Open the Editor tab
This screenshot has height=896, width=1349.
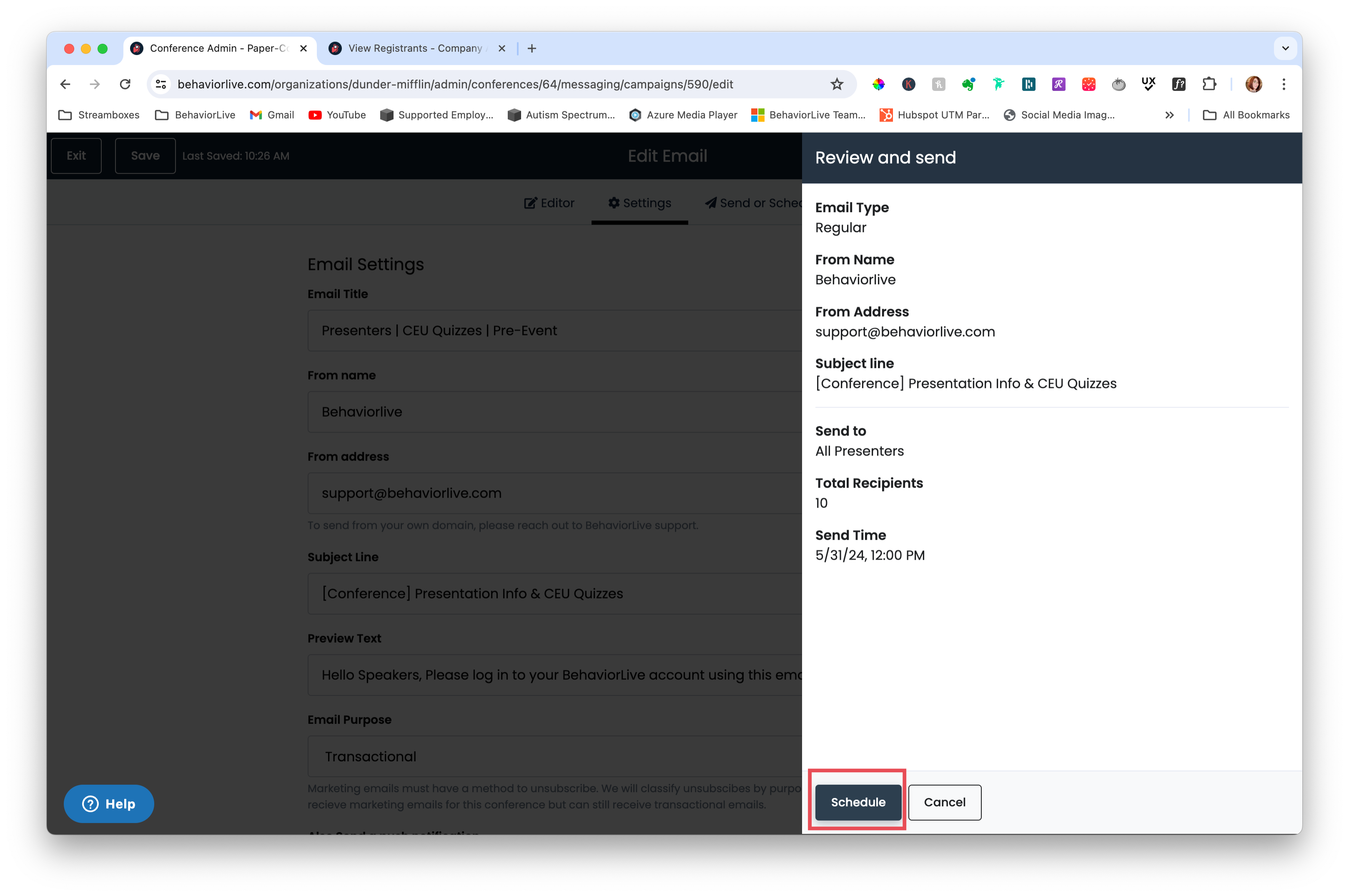pos(549,203)
